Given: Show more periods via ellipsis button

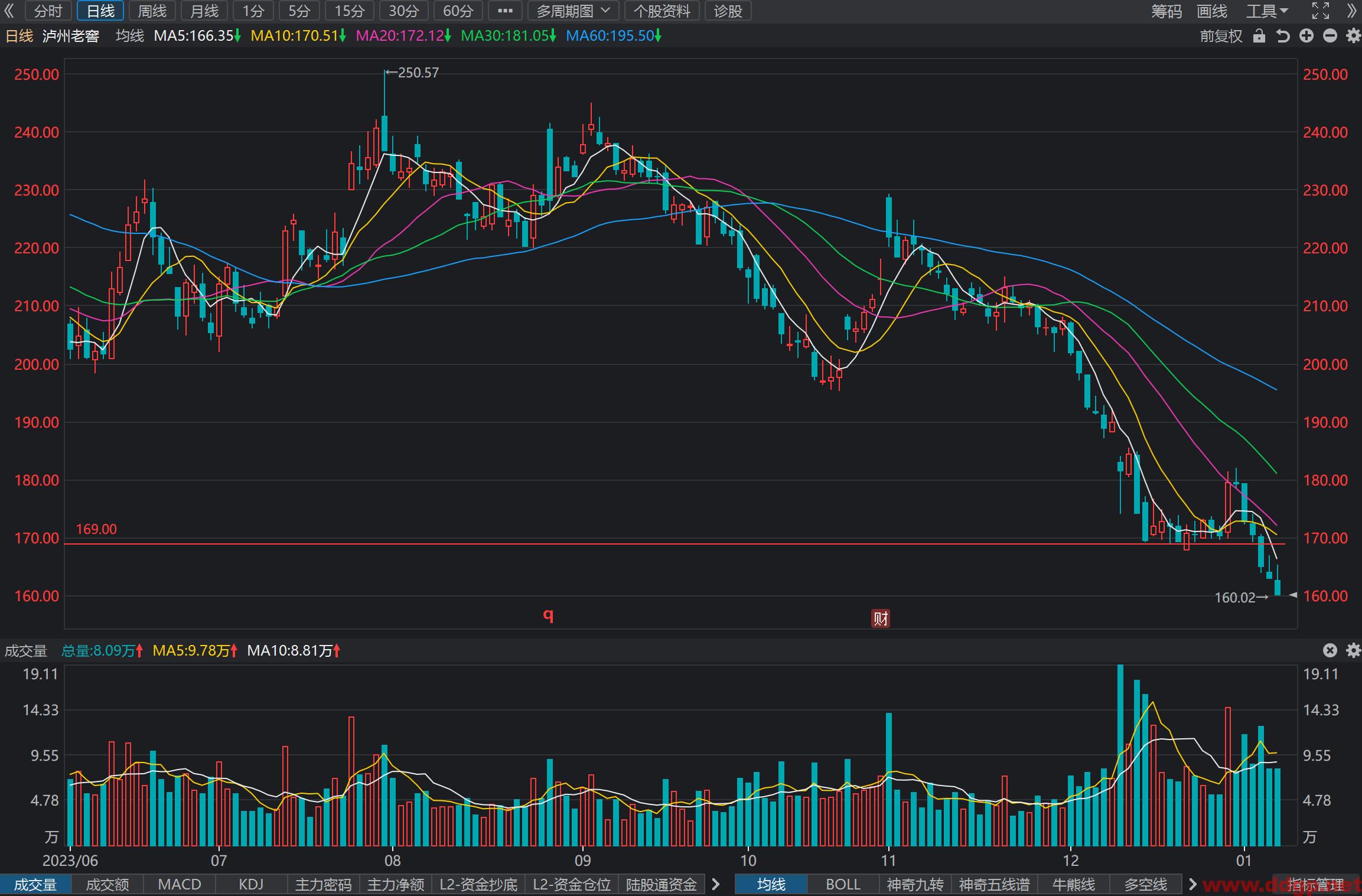Looking at the screenshot, I should (x=505, y=11).
